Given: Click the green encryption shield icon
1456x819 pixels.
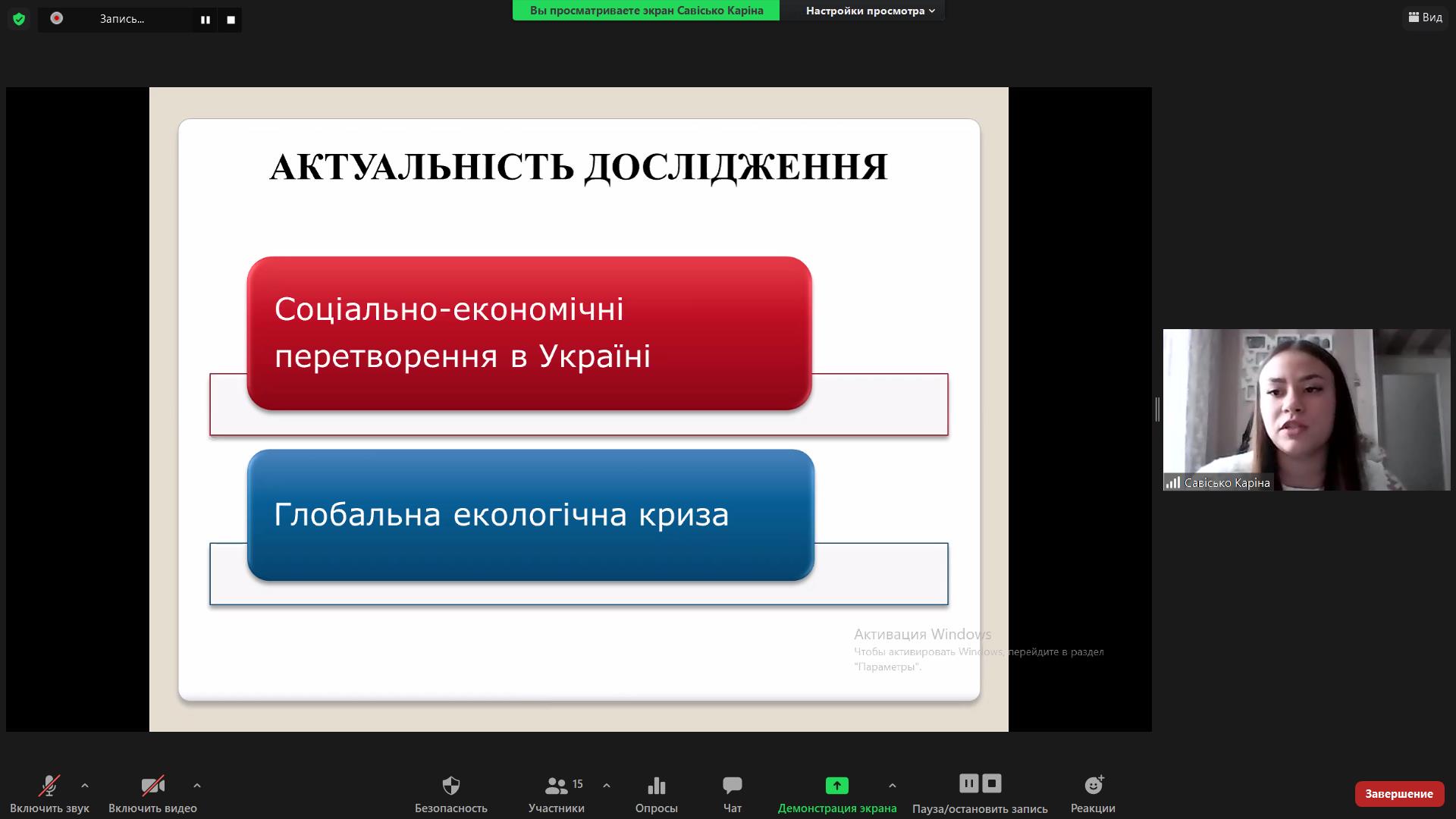Looking at the screenshot, I should coord(19,19).
